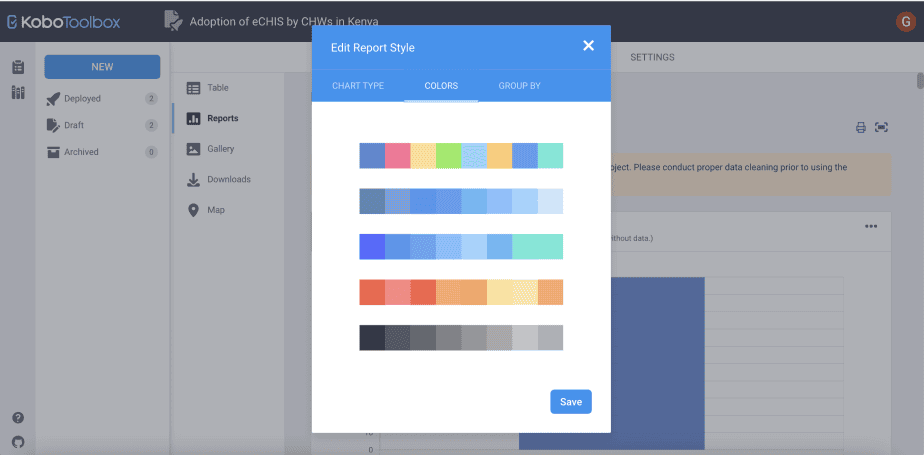The image size is (924, 455).
Task: Click the page vertical scrollbar thumb
Action: [920, 80]
